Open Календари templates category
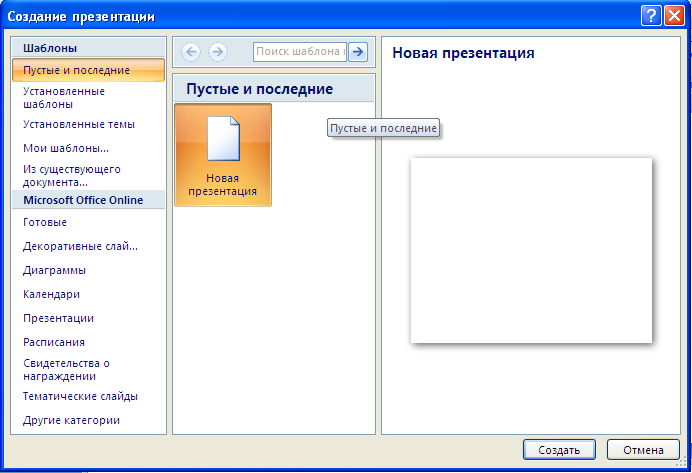Viewport: 692px width, 473px height. pos(51,294)
